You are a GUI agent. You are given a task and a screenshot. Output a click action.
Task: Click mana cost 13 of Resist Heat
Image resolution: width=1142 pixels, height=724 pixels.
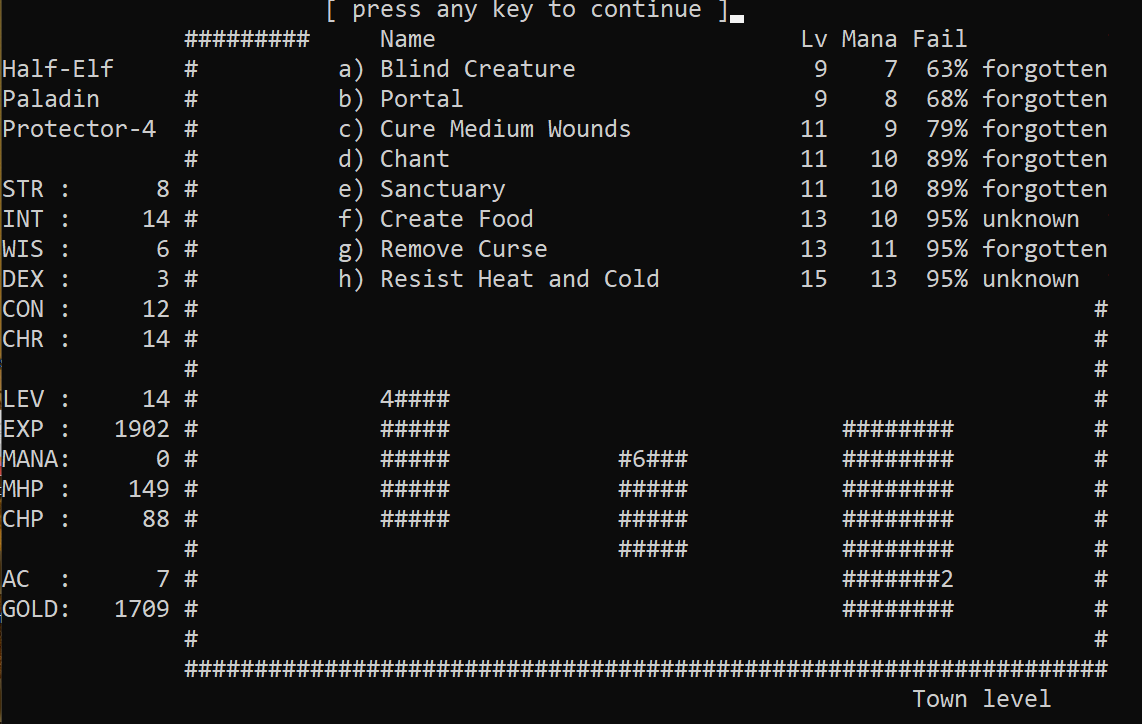883,279
